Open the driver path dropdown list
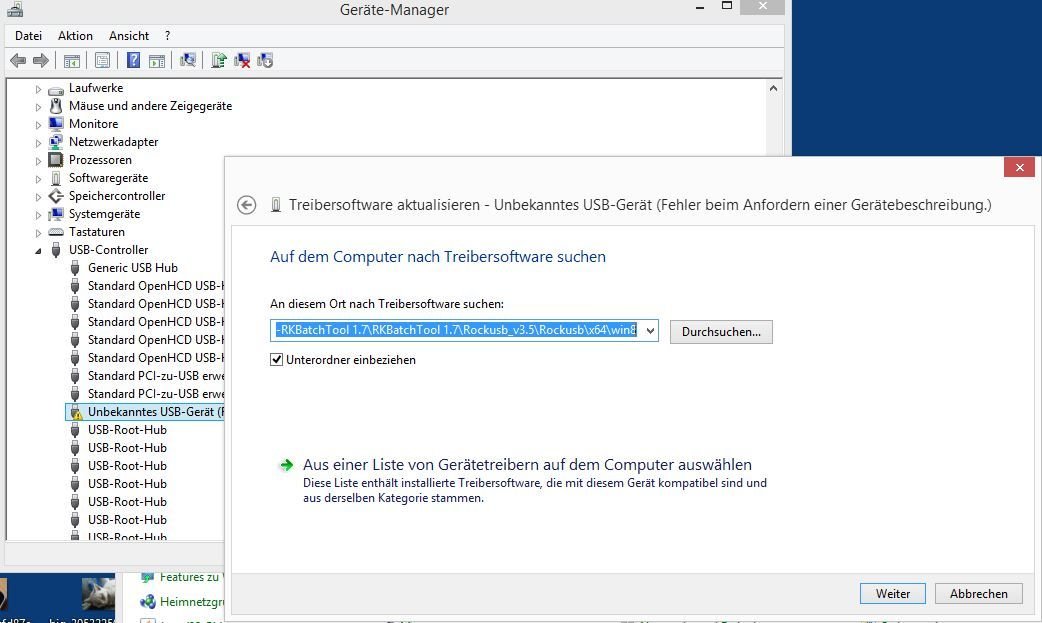Viewport: 1042px width, 623px height. pyautogui.click(x=650, y=331)
